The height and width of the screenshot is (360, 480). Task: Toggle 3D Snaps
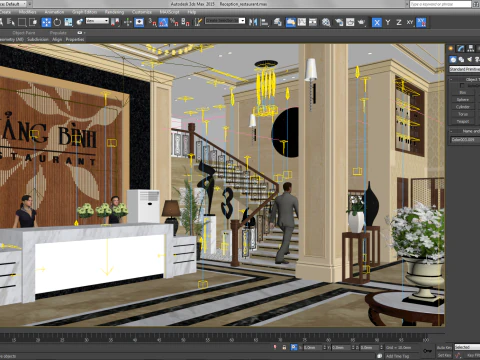point(152,22)
